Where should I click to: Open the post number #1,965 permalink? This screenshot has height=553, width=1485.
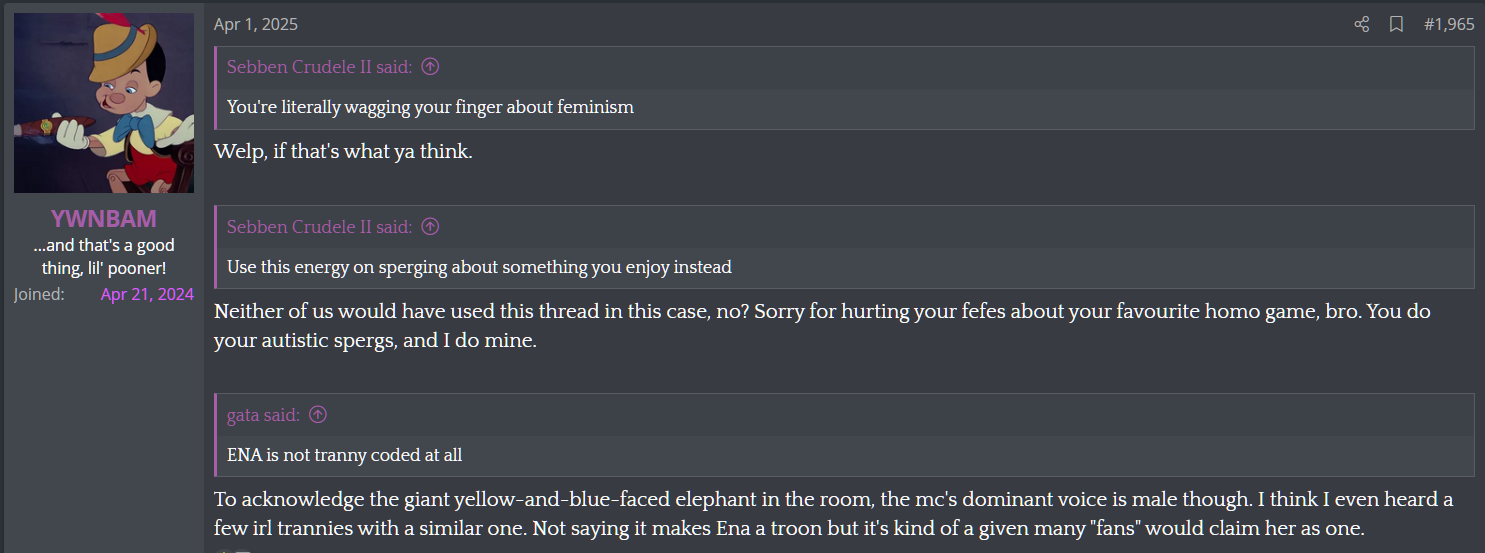(x=1449, y=24)
